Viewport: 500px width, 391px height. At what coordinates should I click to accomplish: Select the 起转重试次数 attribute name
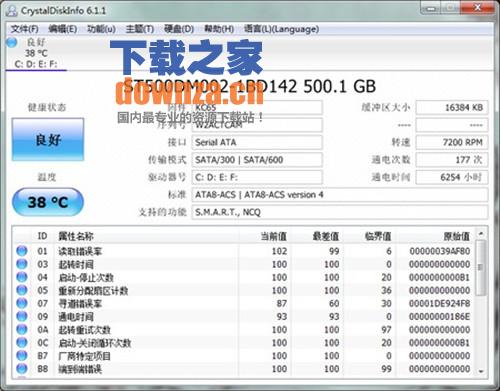(x=84, y=330)
